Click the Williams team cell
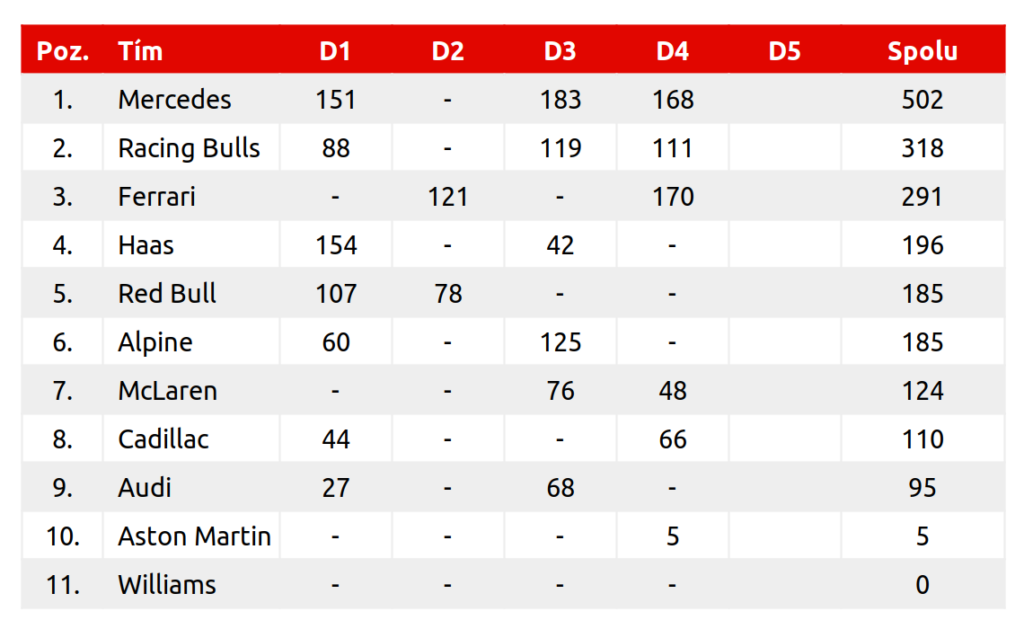The height and width of the screenshot is (629, 1024). (167, 585)
